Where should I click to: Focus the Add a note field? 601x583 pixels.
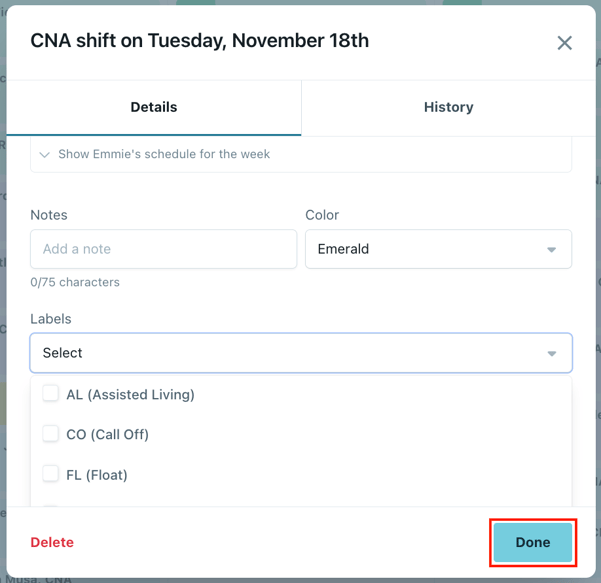click(x=163, y=249)
